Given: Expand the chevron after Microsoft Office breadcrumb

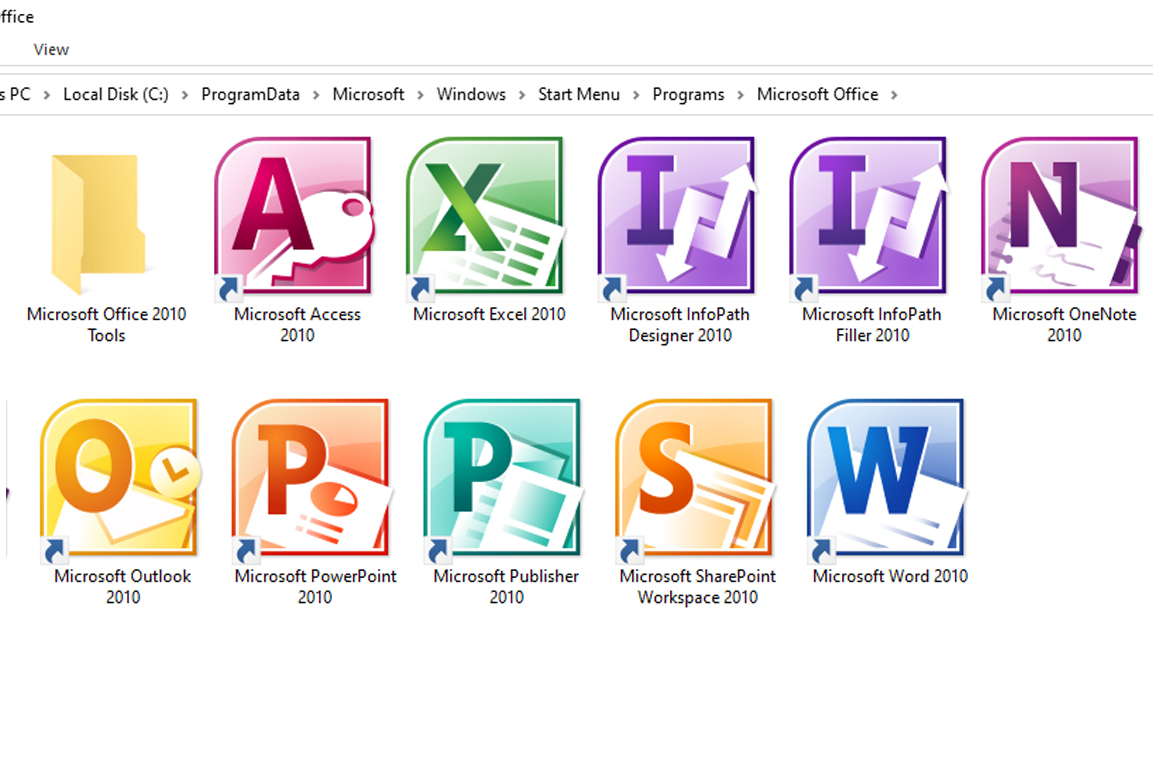Looking at the screenshot, I should [x=894, y=95].
